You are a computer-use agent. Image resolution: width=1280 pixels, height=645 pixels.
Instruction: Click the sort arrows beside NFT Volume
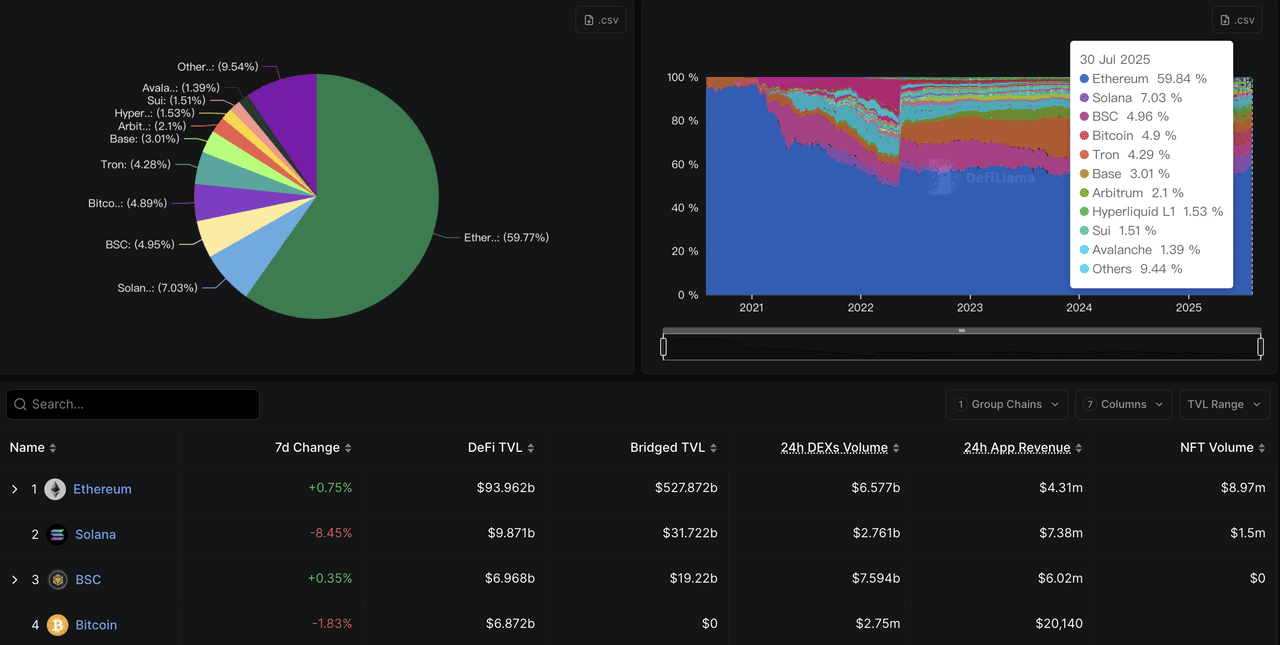[x=1262, y=447]
